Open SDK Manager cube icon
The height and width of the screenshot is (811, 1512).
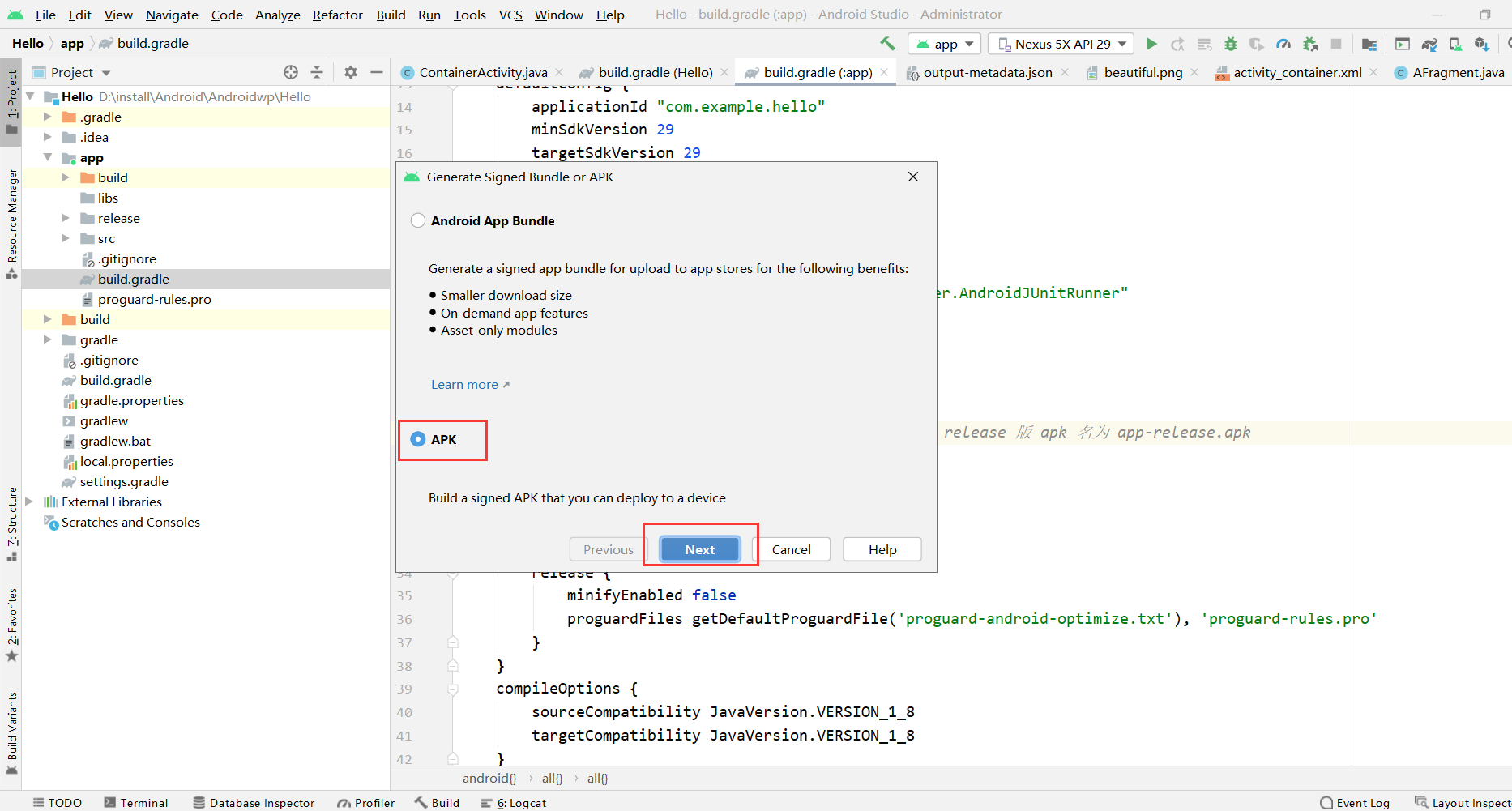pyautogui.click(x=1482, y=44)
